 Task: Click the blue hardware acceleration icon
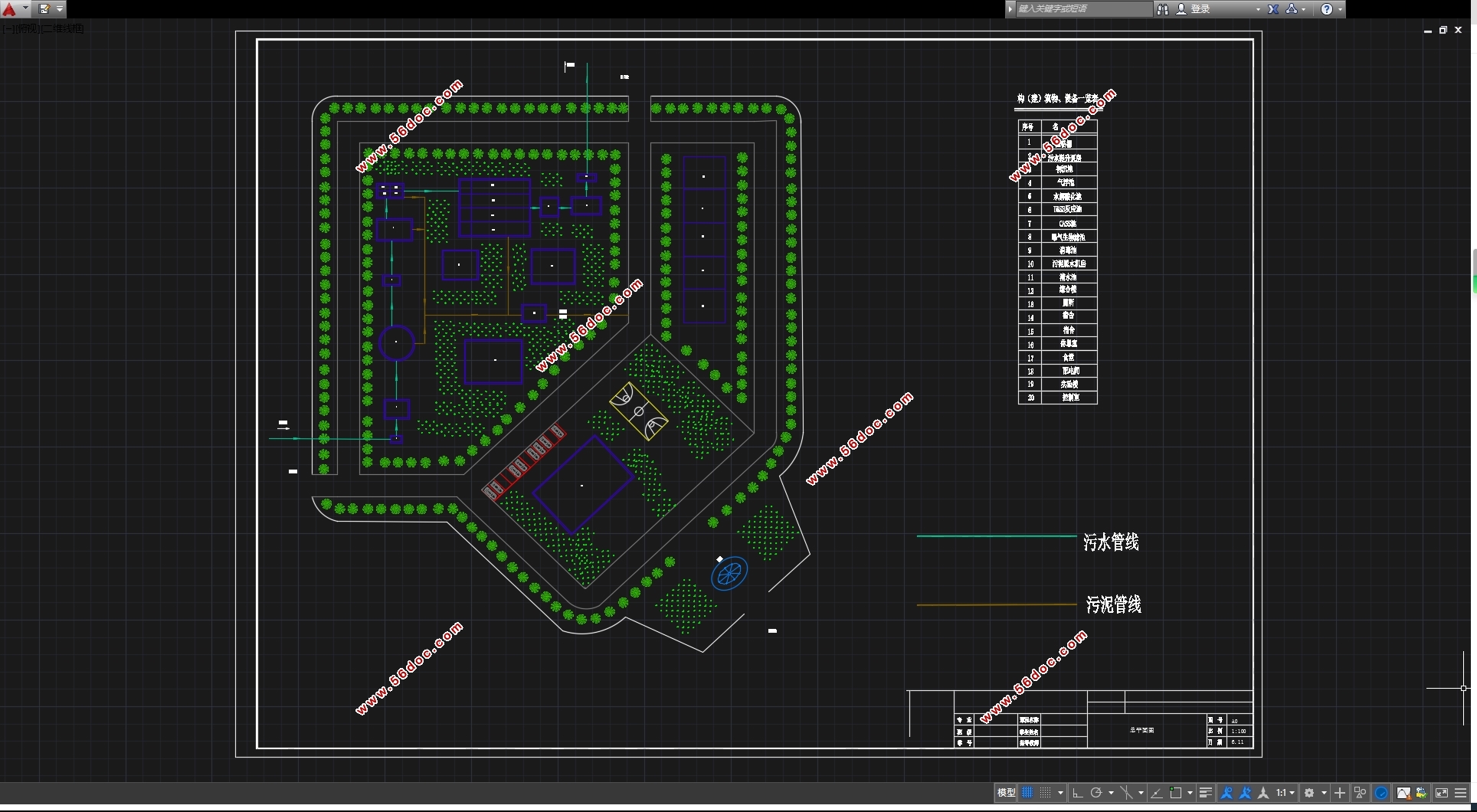click(x=1381, y=793)
